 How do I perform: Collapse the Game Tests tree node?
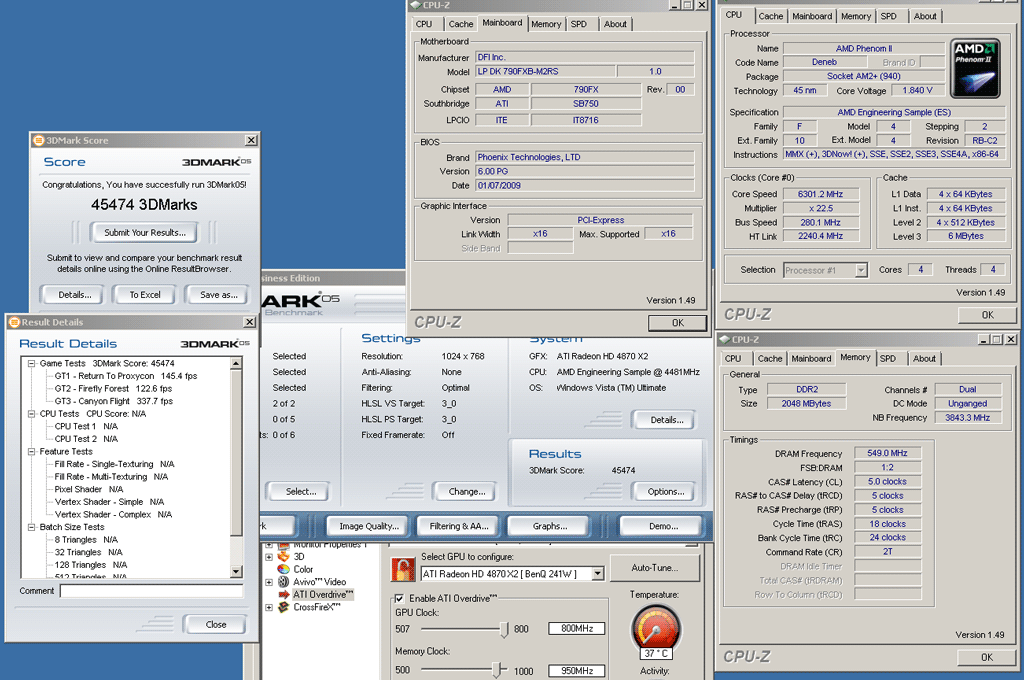click(x=31, y=363)
